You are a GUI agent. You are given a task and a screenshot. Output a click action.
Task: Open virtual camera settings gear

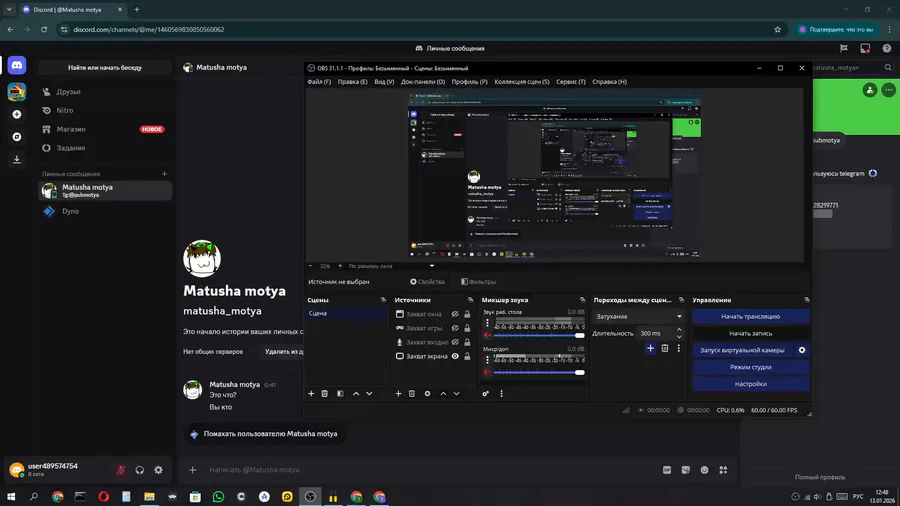tap(802, 350)
